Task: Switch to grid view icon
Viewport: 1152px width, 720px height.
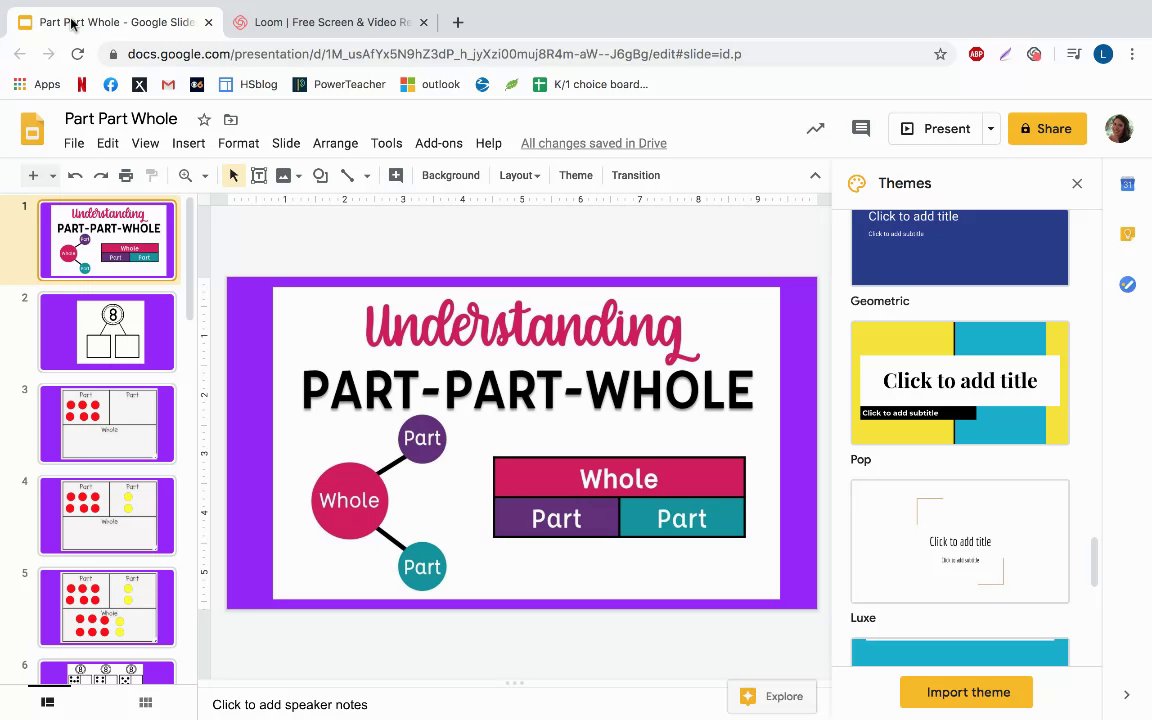Action: 145,702
